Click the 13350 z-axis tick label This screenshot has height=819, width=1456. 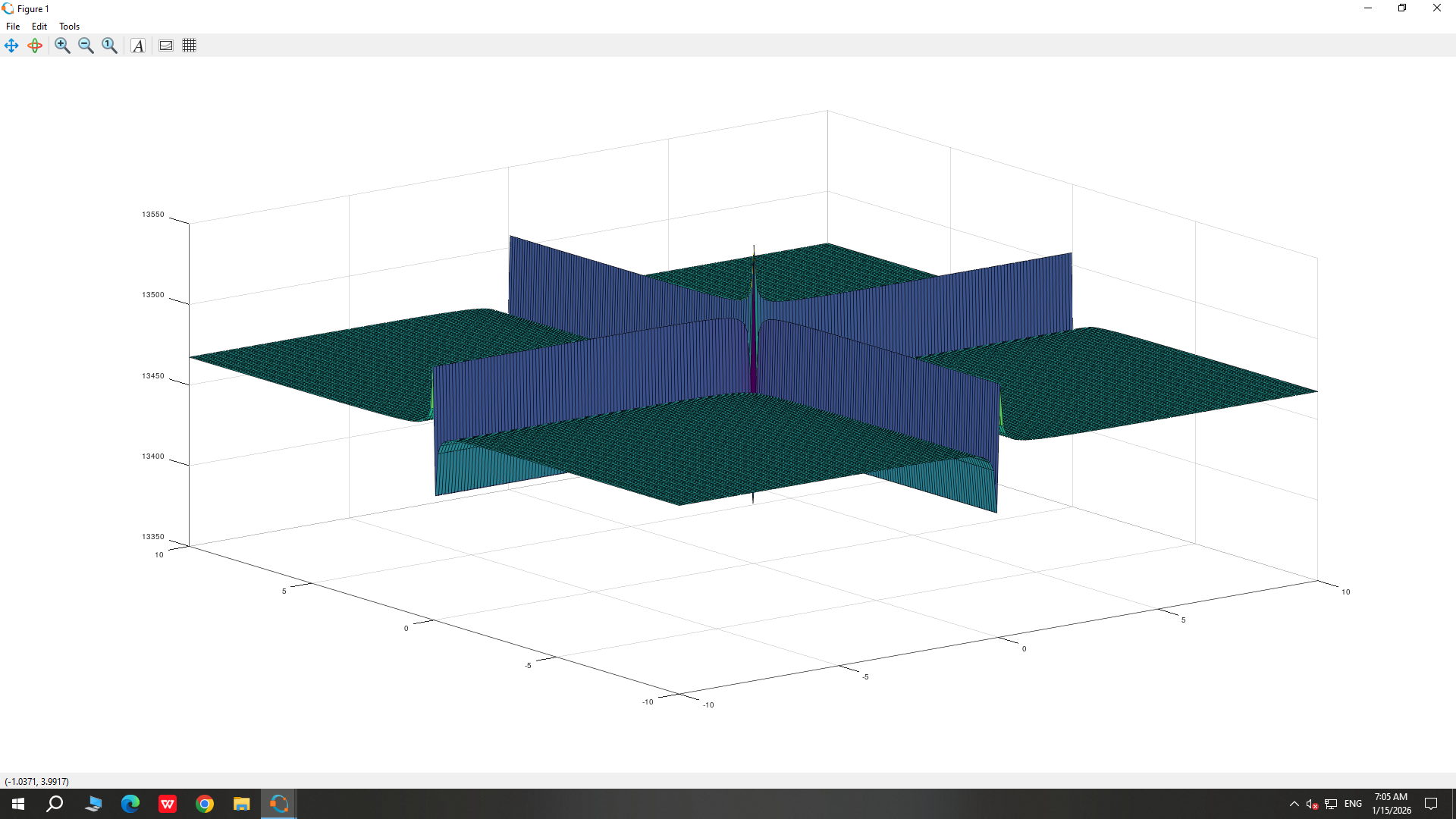152,537
